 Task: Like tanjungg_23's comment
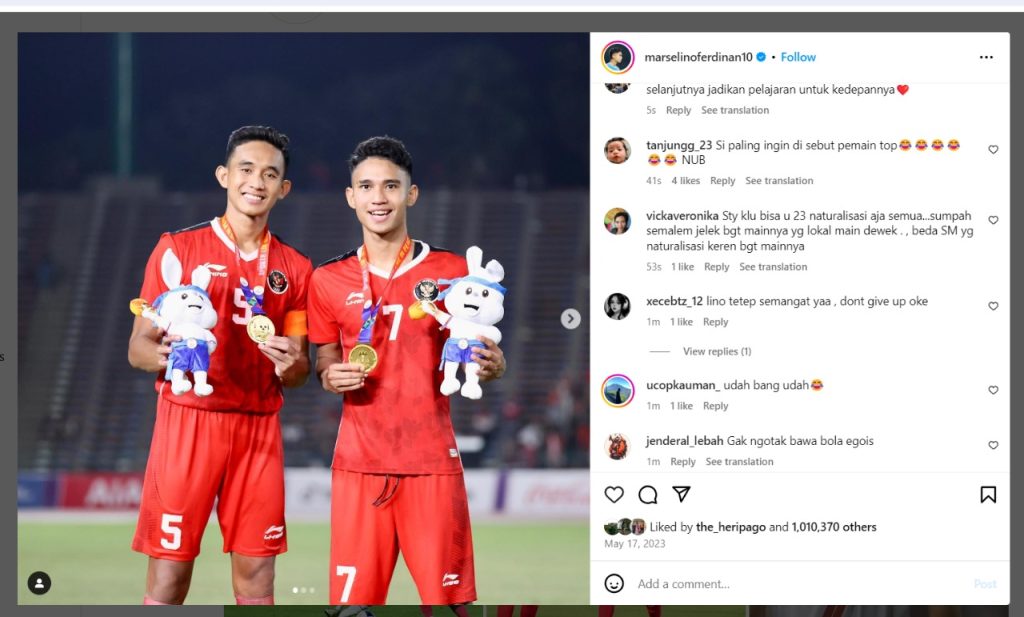coord(993,150)
